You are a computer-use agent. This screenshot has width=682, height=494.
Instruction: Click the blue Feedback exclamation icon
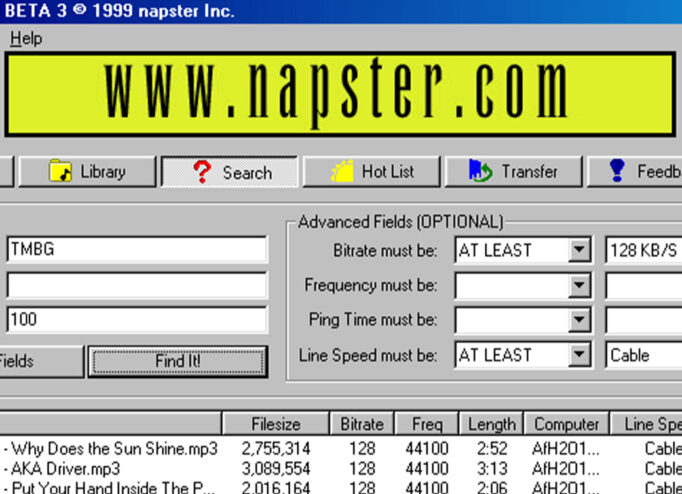[x=617, y=170]
